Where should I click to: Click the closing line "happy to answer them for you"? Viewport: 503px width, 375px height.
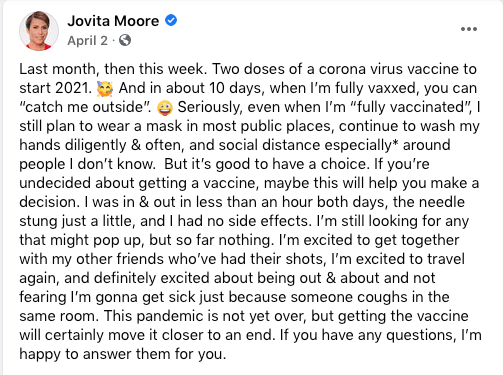click(123, 354)
